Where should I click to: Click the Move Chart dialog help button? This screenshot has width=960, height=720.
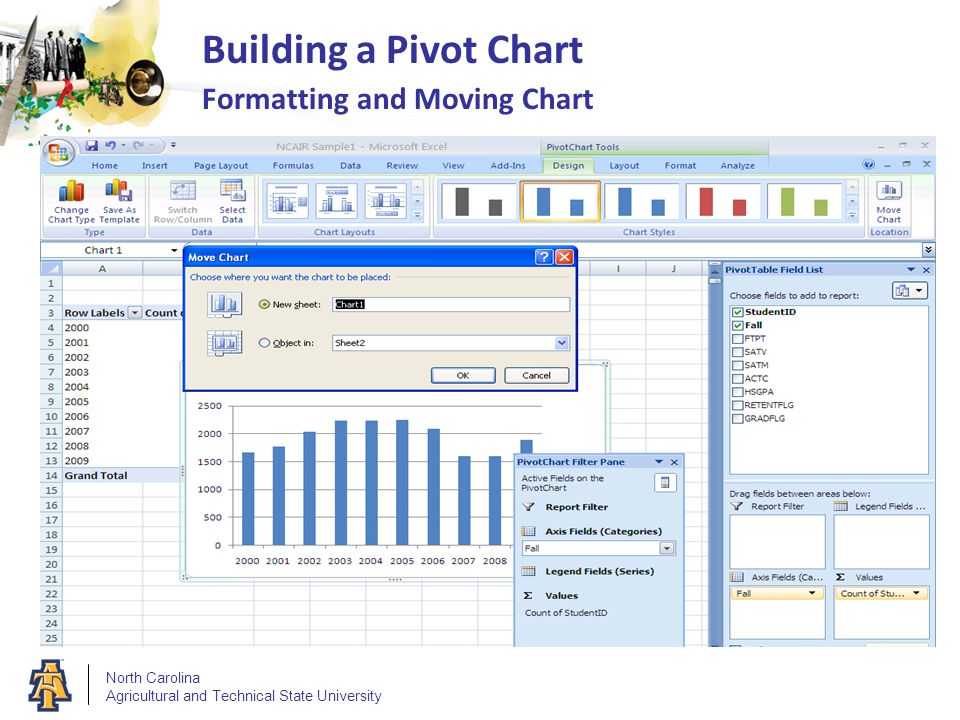(543, 257)
